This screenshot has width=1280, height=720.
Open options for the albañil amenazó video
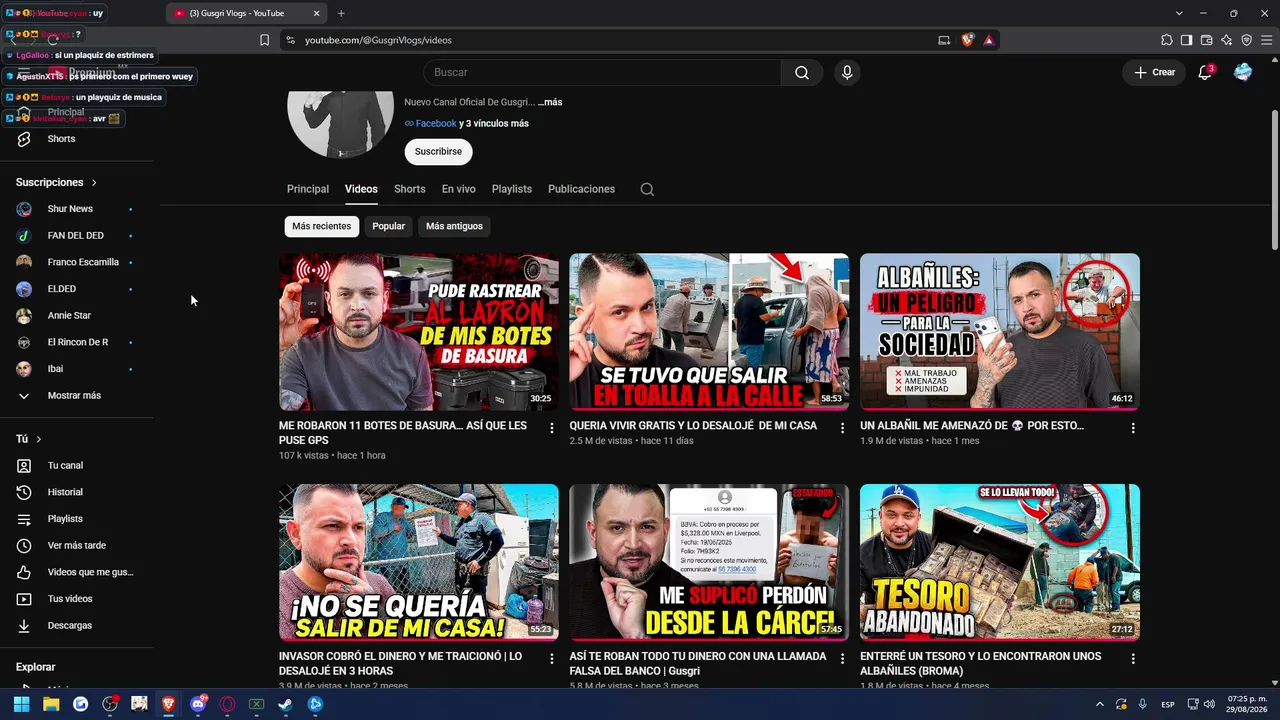(1133, 428)
